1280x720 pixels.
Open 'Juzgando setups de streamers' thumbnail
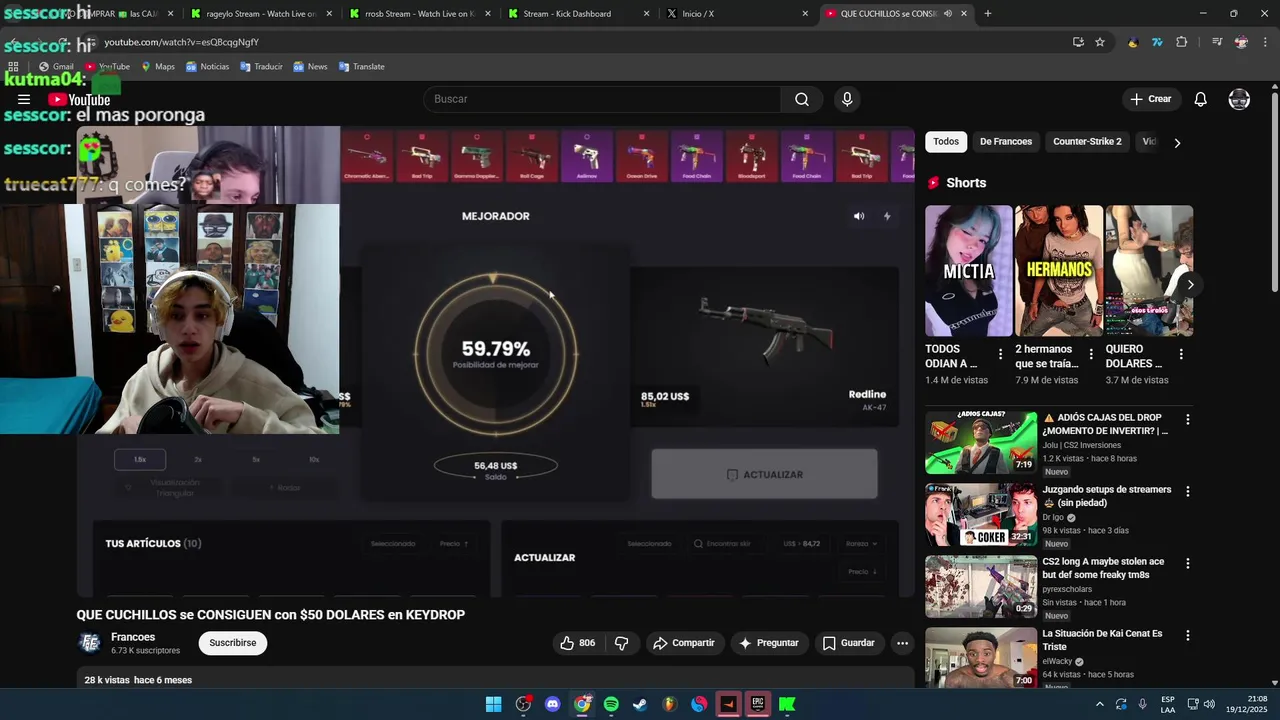[981, 514]
